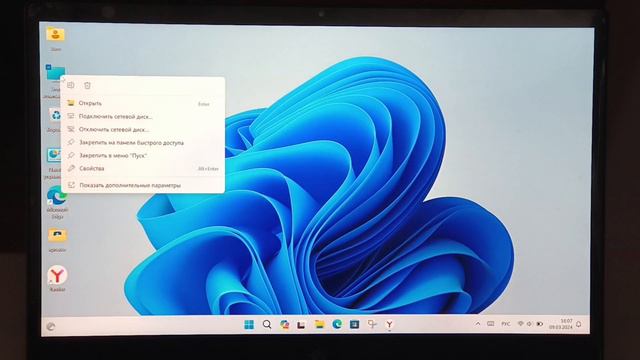Open Wi-Fi network tray icon
The image size is (640, 360).
coord(520,324)
